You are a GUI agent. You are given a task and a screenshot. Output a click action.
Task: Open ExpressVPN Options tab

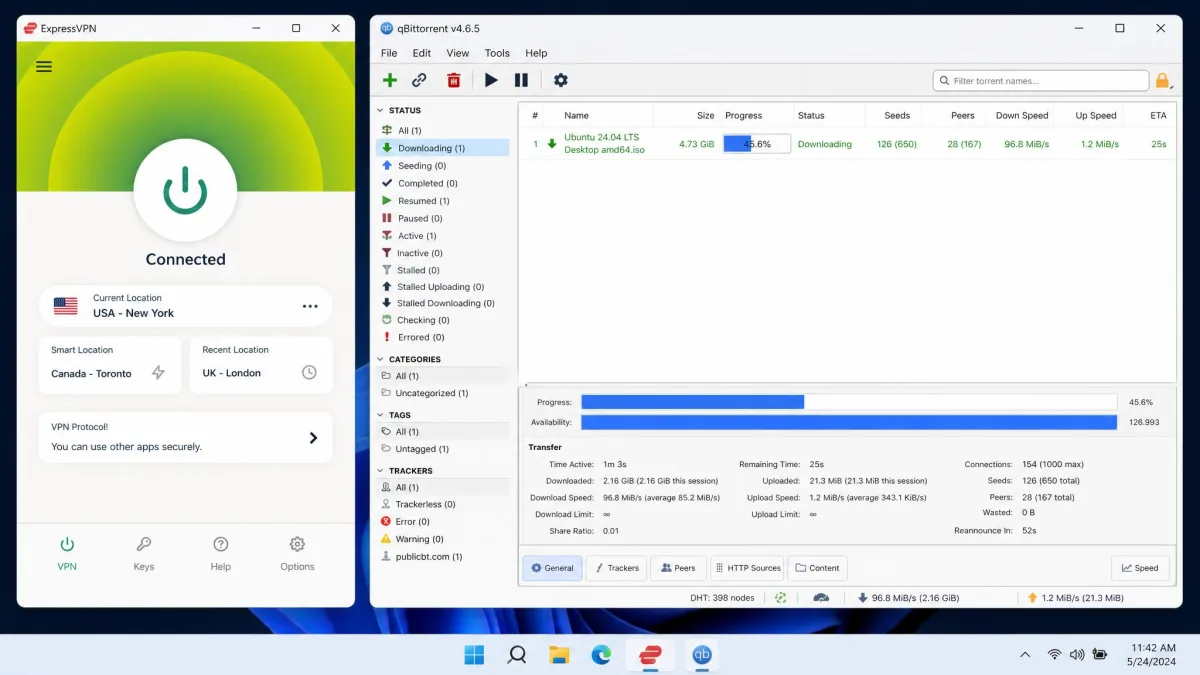coord(297,553)
